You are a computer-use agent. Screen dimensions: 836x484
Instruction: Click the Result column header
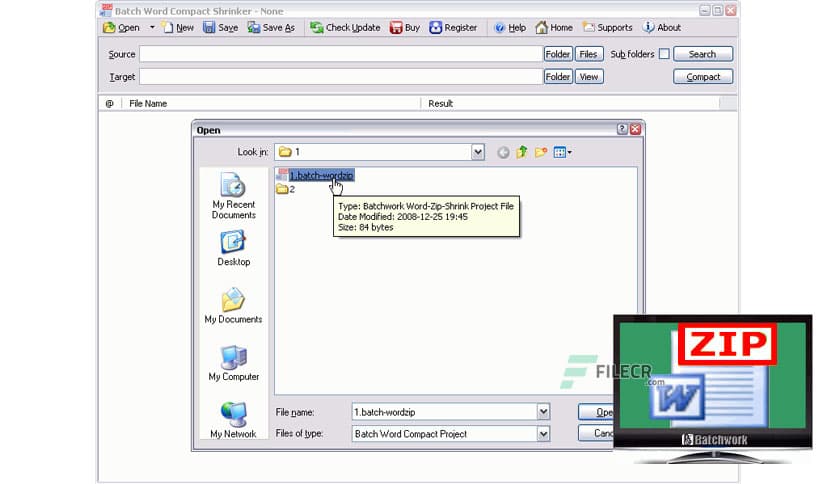[x=570, y=103]
